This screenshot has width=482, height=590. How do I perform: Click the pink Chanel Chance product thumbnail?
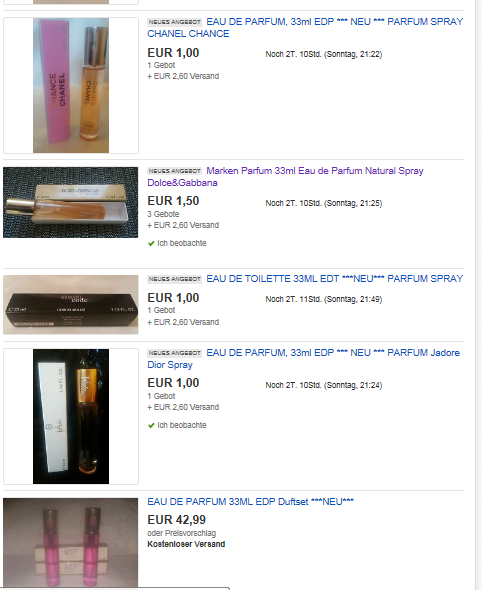71,85
